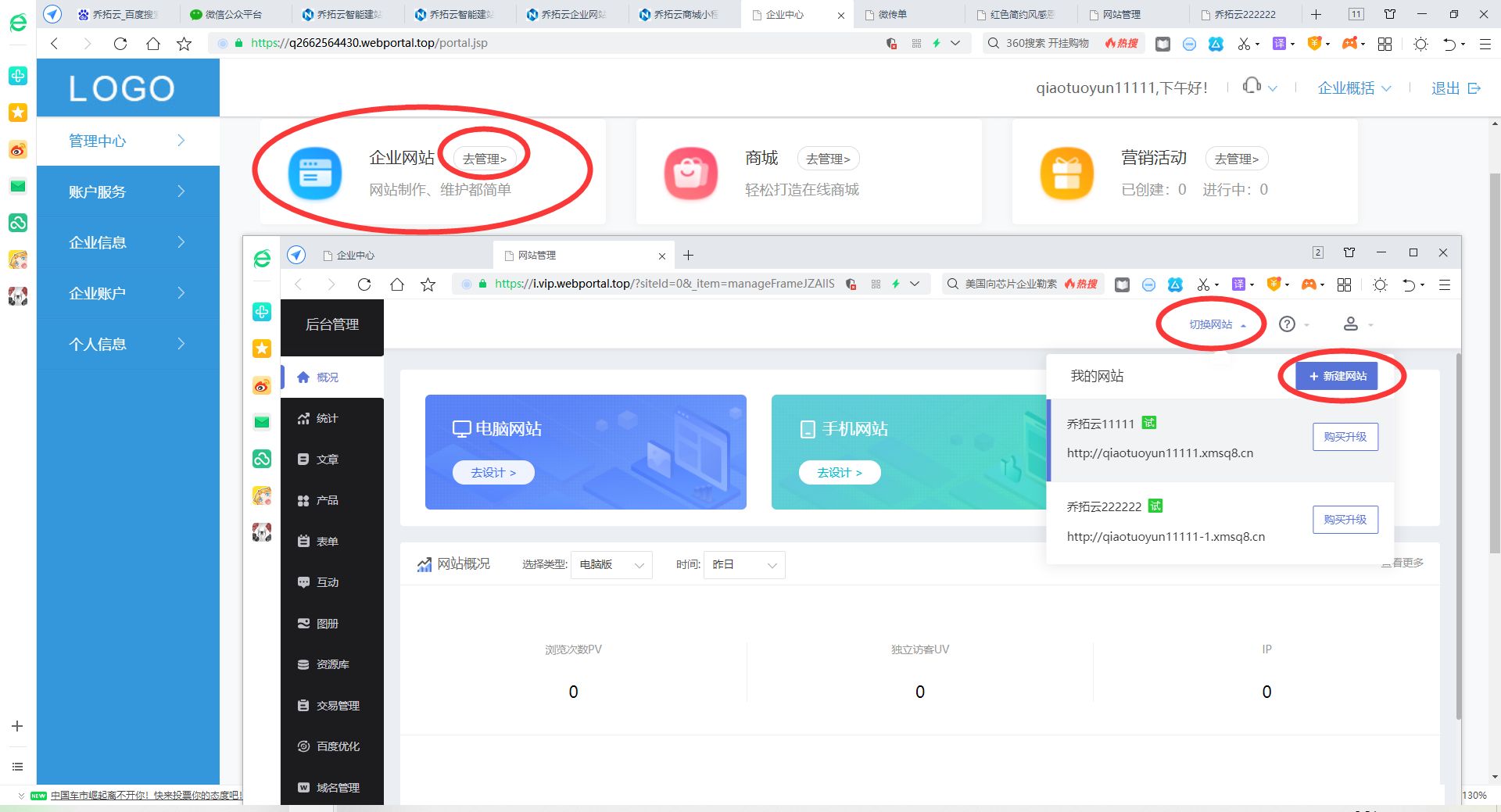Click 购买升级 for 乔拓云11111
1501x812 pixels.
point(1345,437)
